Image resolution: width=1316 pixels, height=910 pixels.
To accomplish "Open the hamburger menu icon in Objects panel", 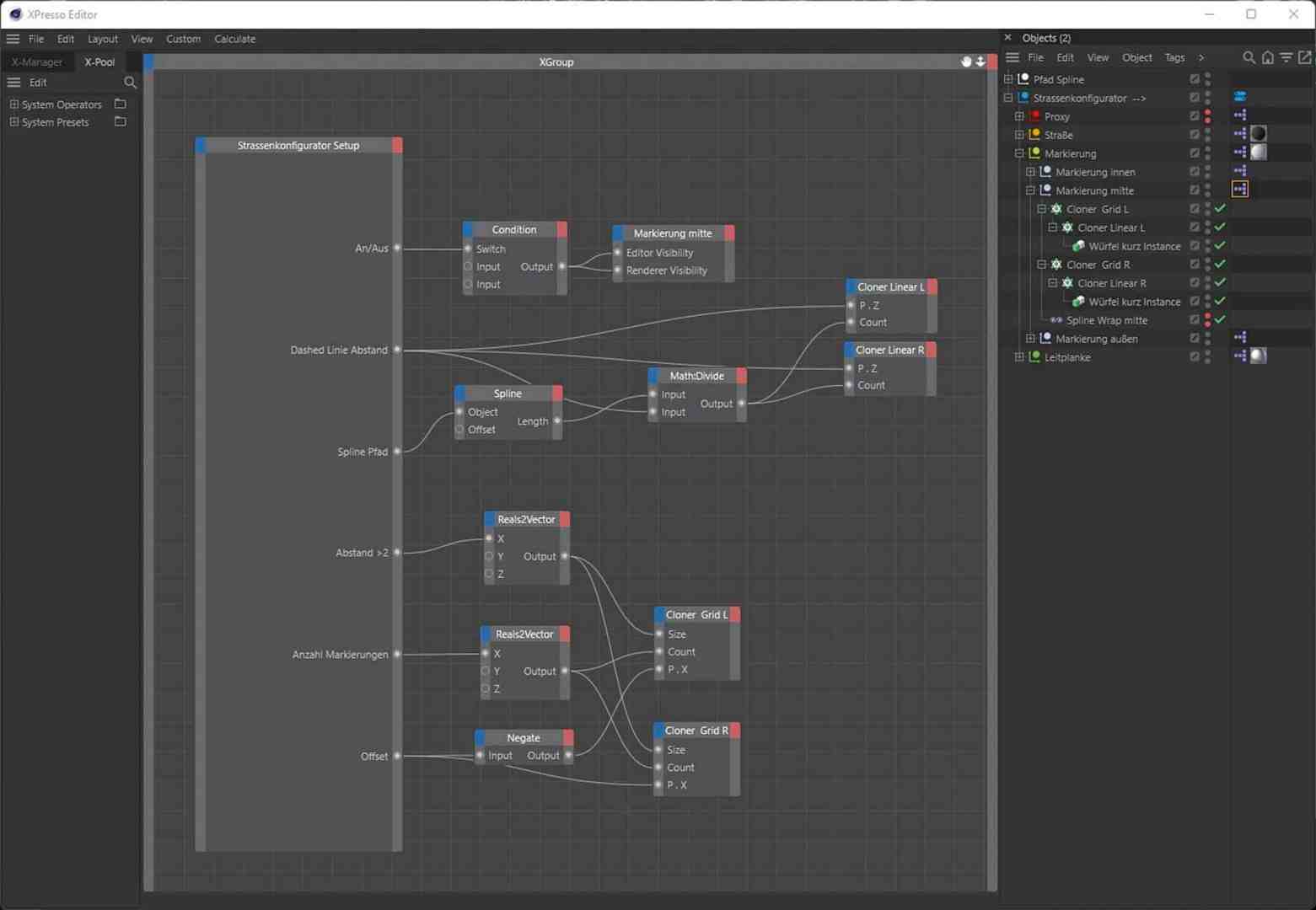I will pyautogui.click(x=1011, y=57).
